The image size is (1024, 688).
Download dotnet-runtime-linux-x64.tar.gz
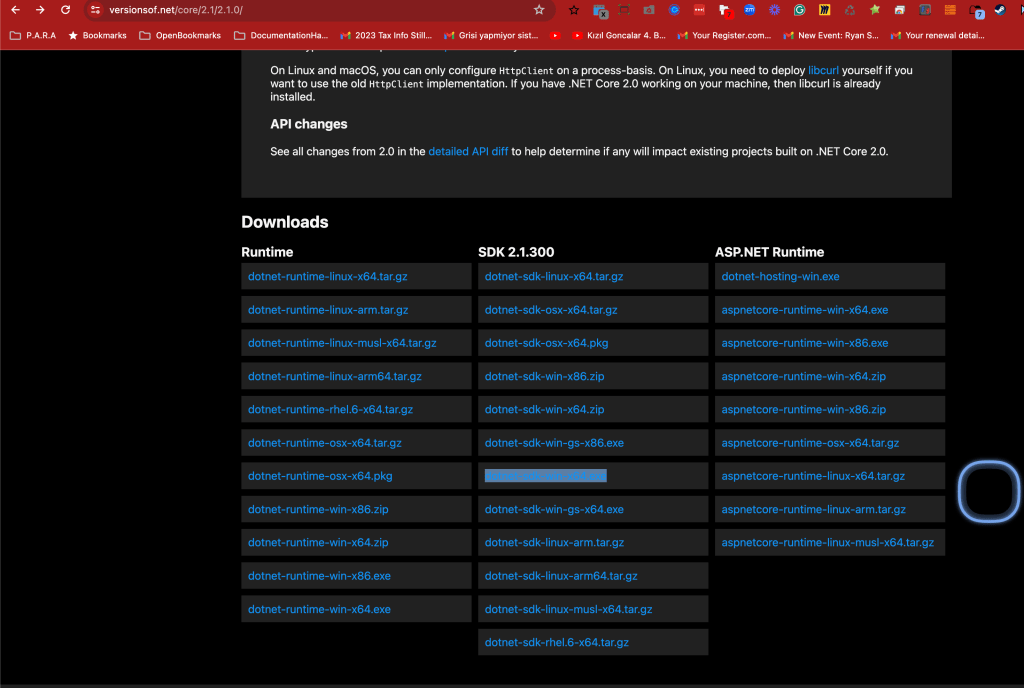pos(327,276)
